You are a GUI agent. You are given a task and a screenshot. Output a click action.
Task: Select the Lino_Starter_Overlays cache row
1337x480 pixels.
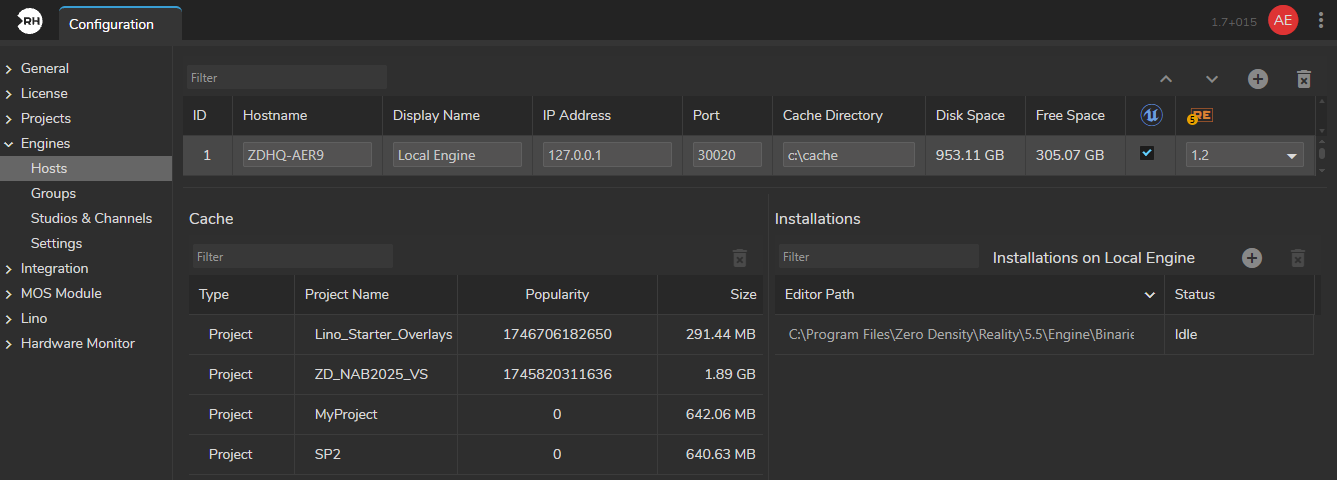pos(476,335)
